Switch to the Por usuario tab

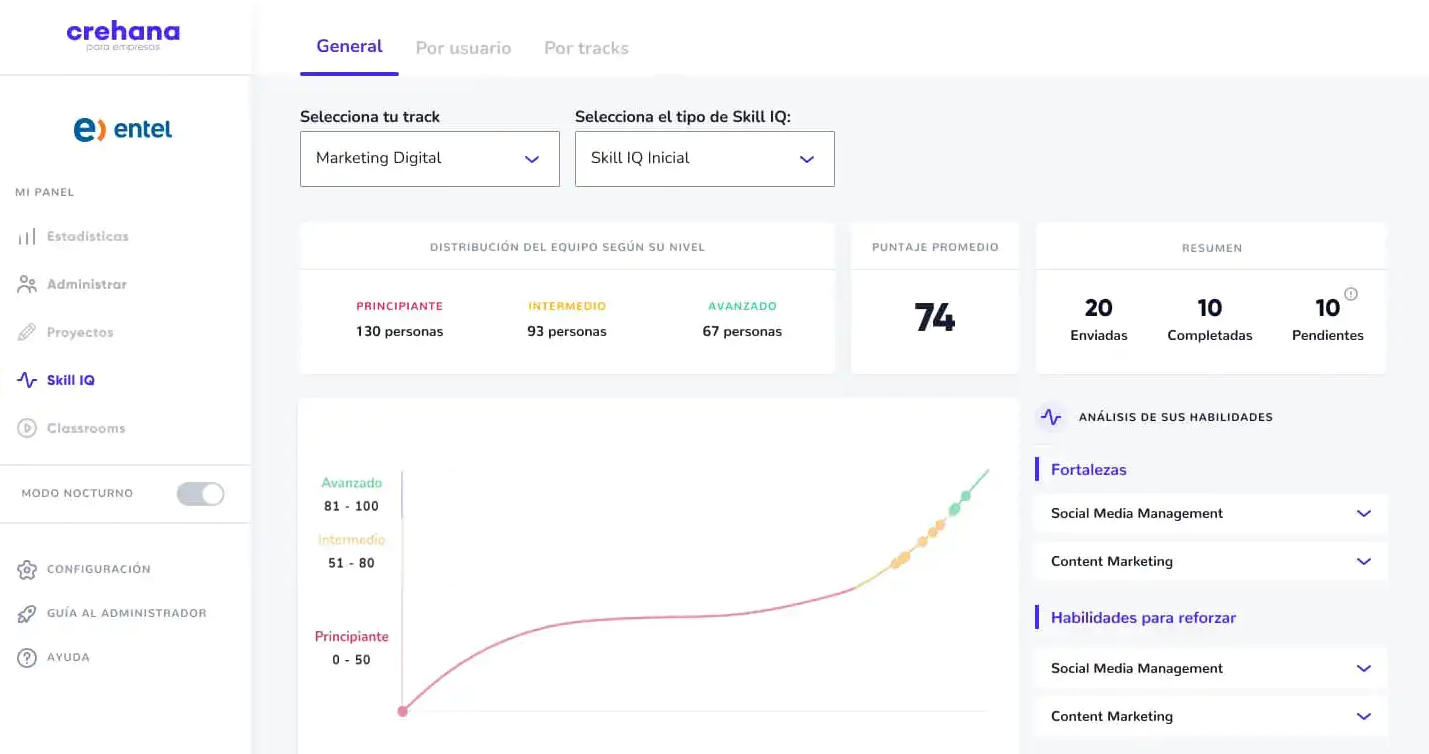[x=463, y=48]
